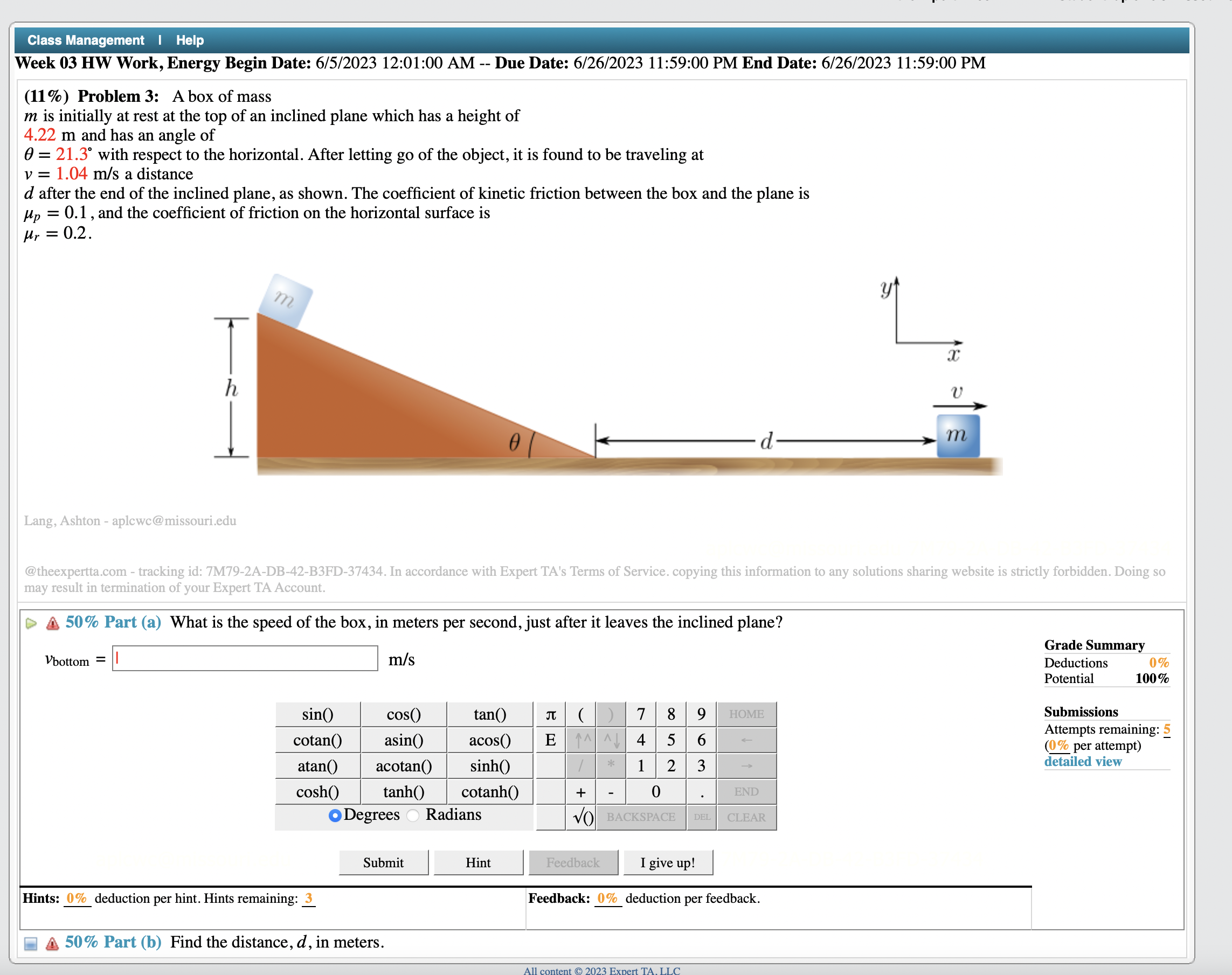The height and width of the screenshot is (975, 1232).
Task: Click the exponent up-arrow key
Action: click(582, 740)
